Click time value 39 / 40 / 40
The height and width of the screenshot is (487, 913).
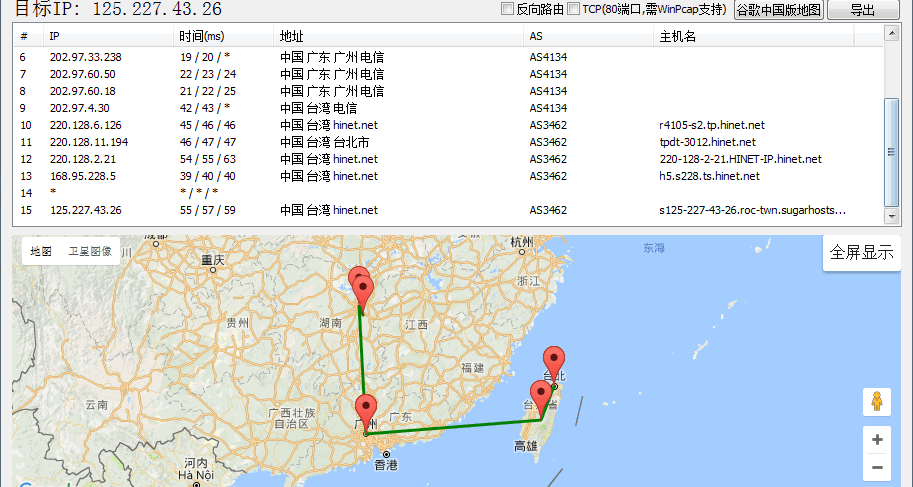pos(208,176)
